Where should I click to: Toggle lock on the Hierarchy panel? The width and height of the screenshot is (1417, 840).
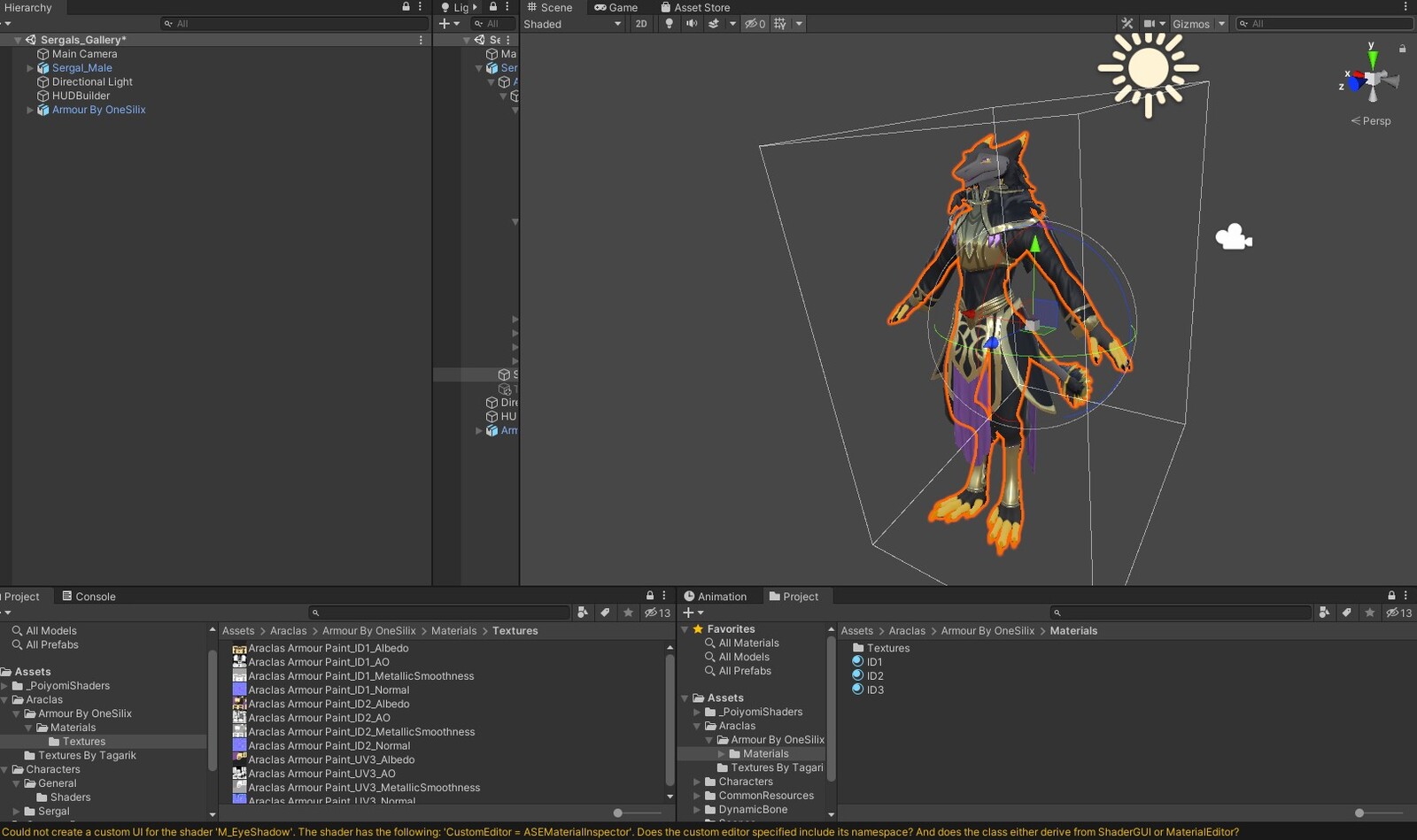(407, 6)
